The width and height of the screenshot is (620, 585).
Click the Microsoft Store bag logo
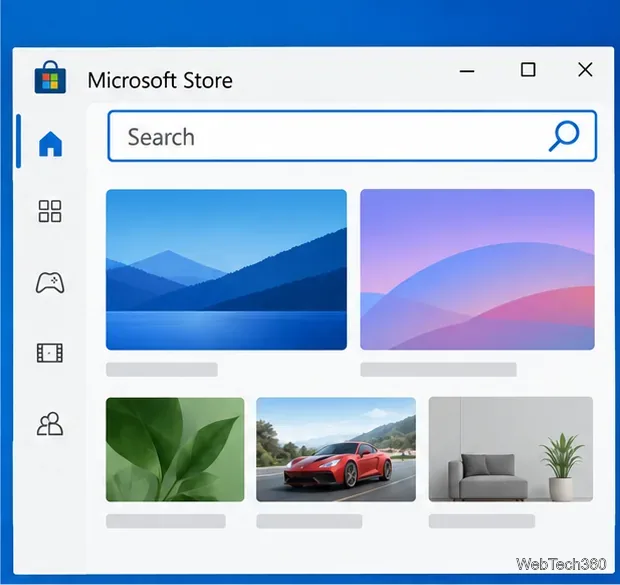coord(50,78)
